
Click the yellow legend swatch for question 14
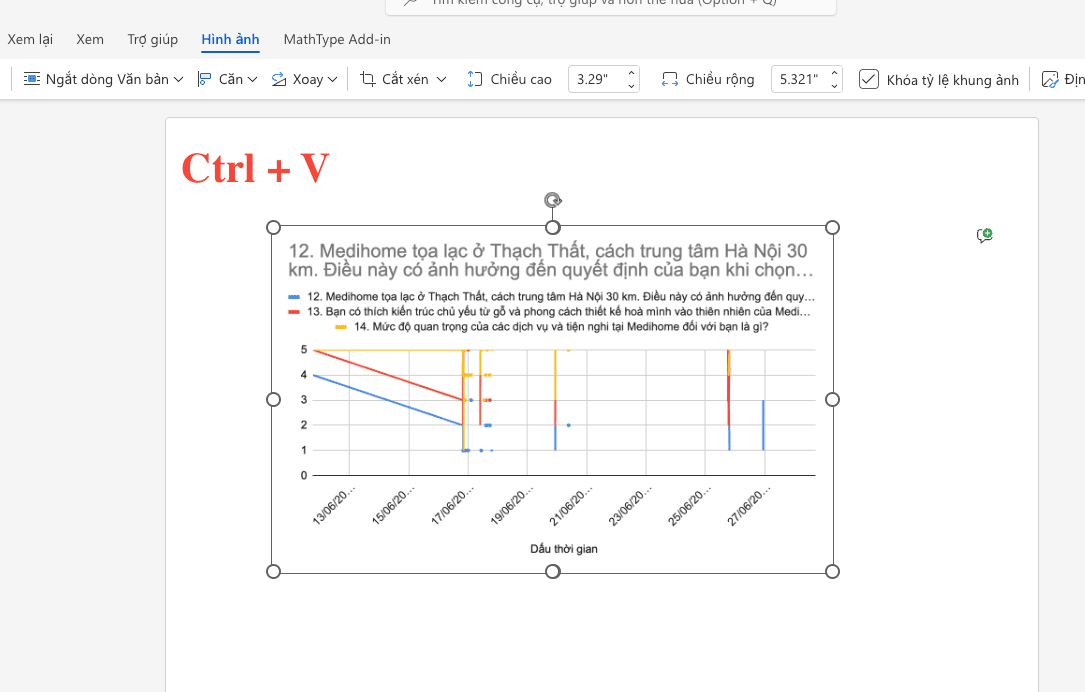[x=340, y=327]
